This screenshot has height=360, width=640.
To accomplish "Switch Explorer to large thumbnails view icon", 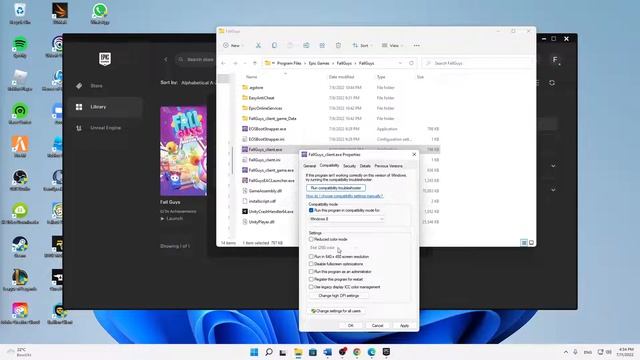I will tap(531, 242).
